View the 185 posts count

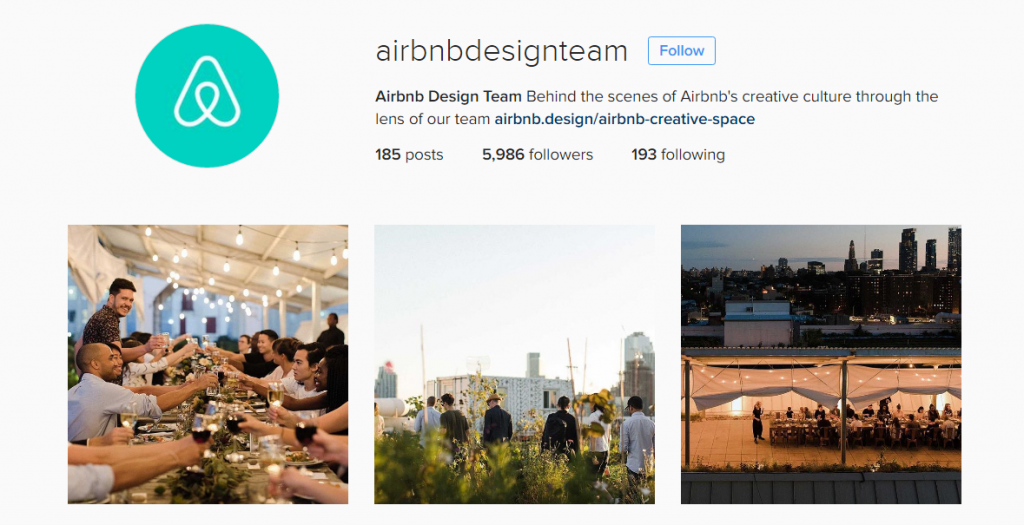409,155
